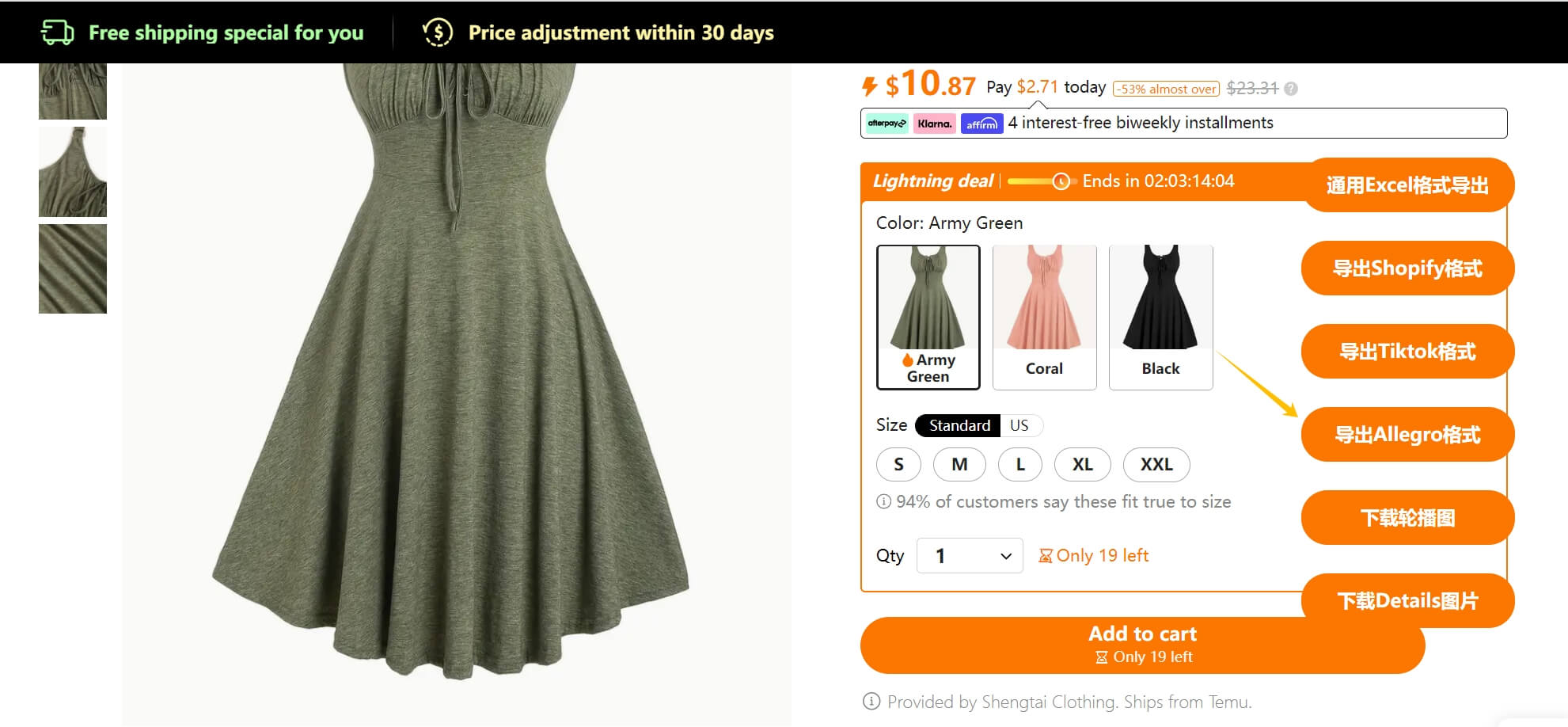The width and height of the screenshot is (1568, 727).
Task: Click the Afterpay payment logo
Action: click(887, 124)
